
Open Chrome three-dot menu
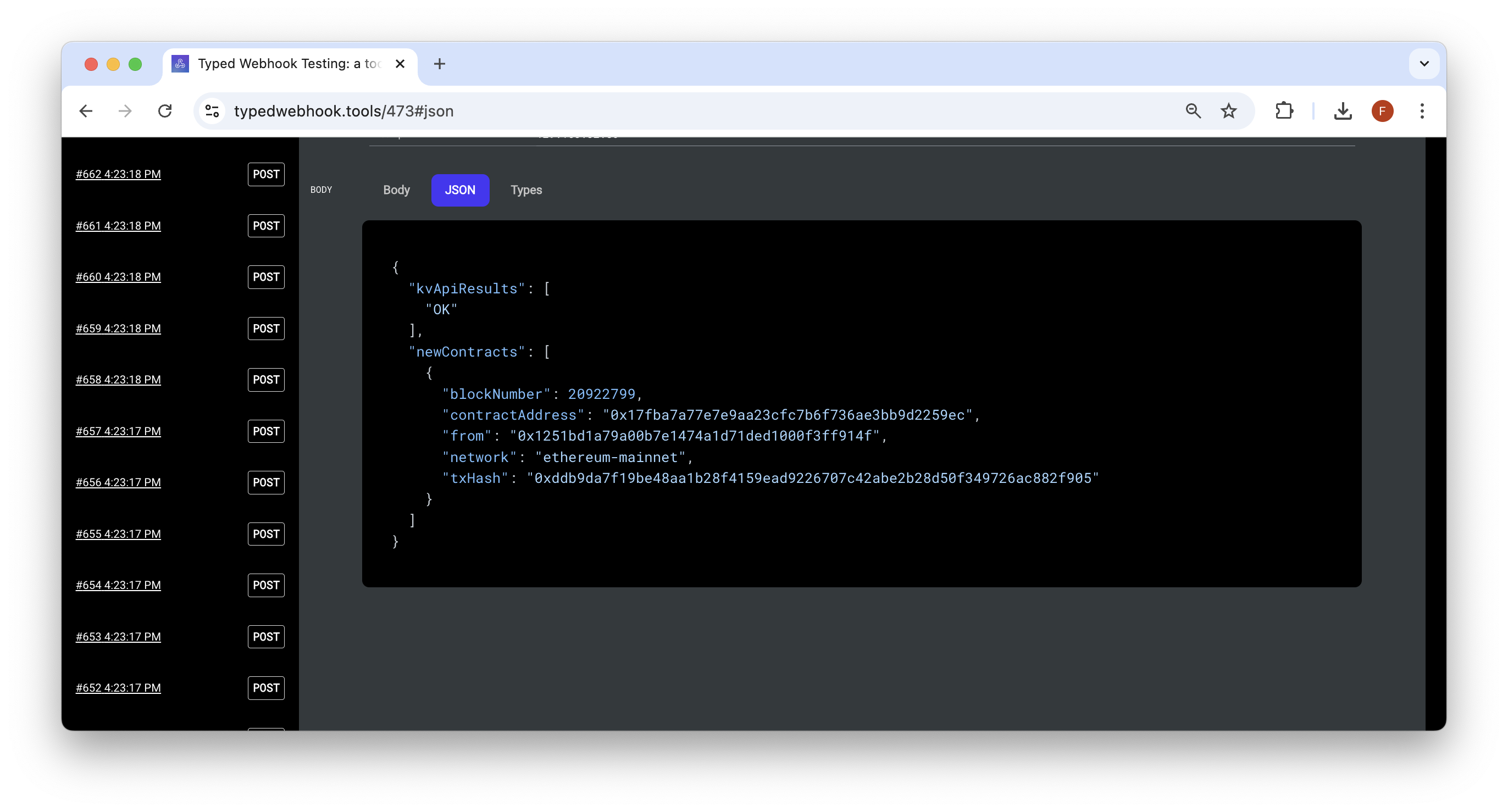pos(1422,111)
